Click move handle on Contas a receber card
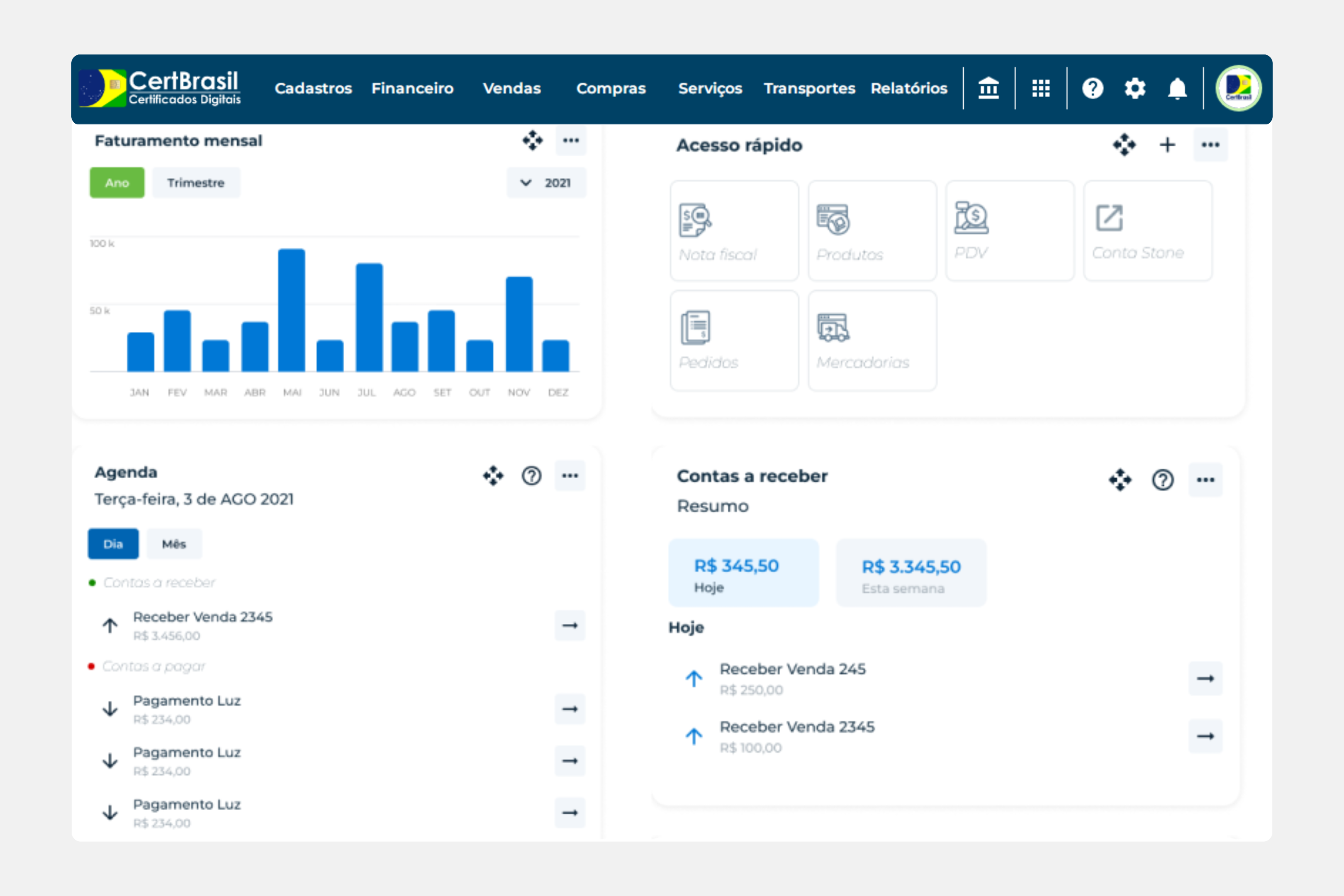This screenshot has height=896, width=1344. [1120, 480]
